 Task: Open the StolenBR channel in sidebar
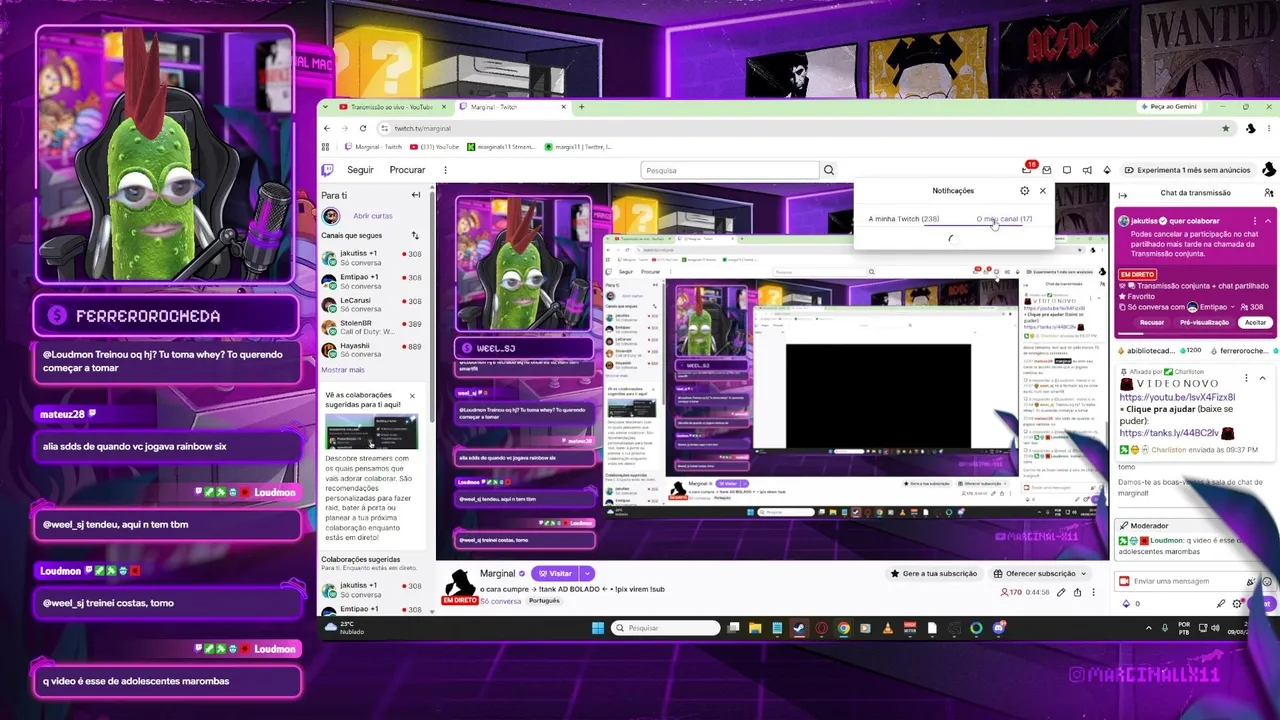(372, 327)
